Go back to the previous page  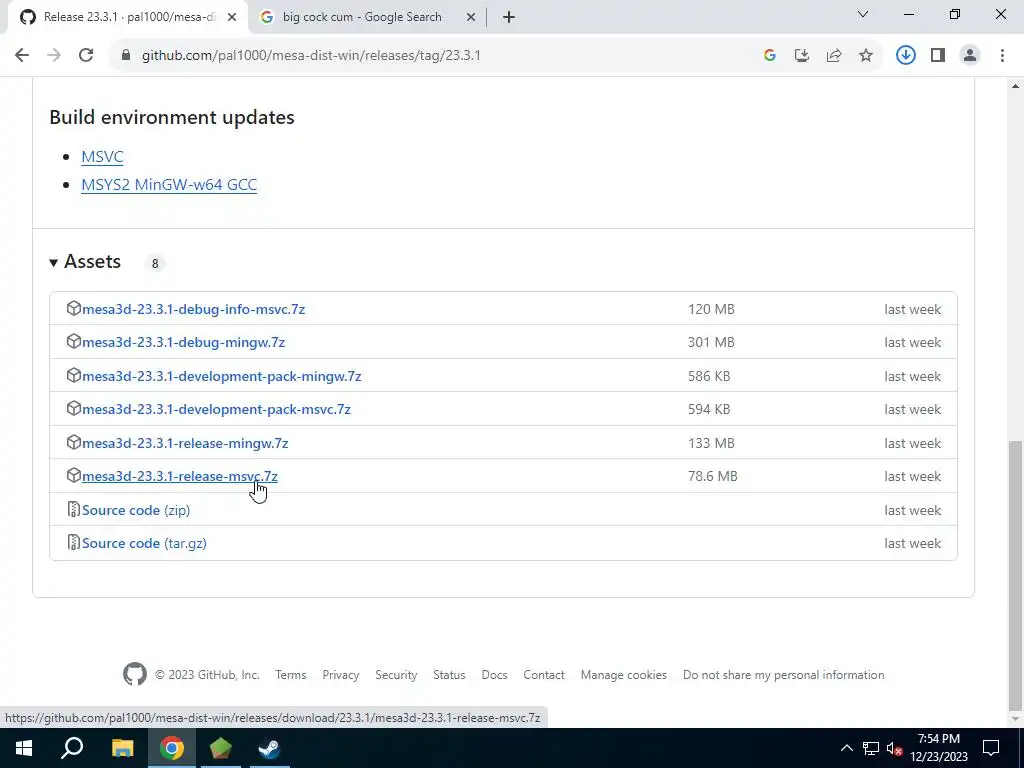(22, 56)
